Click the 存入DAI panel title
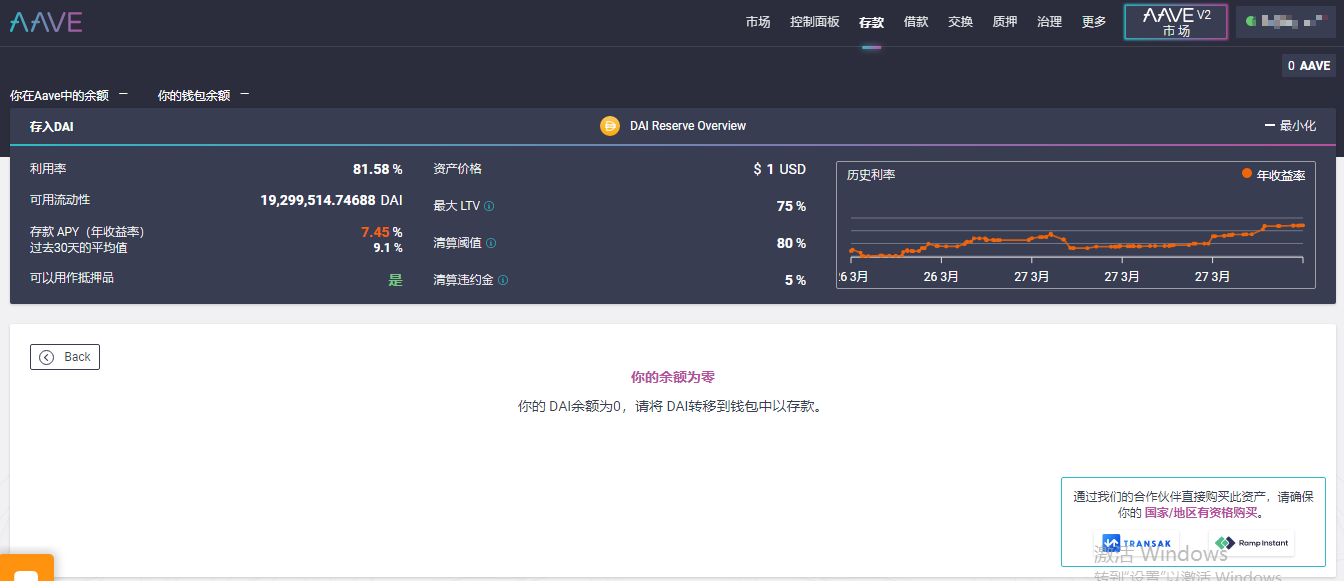 [x=52, y=127]
